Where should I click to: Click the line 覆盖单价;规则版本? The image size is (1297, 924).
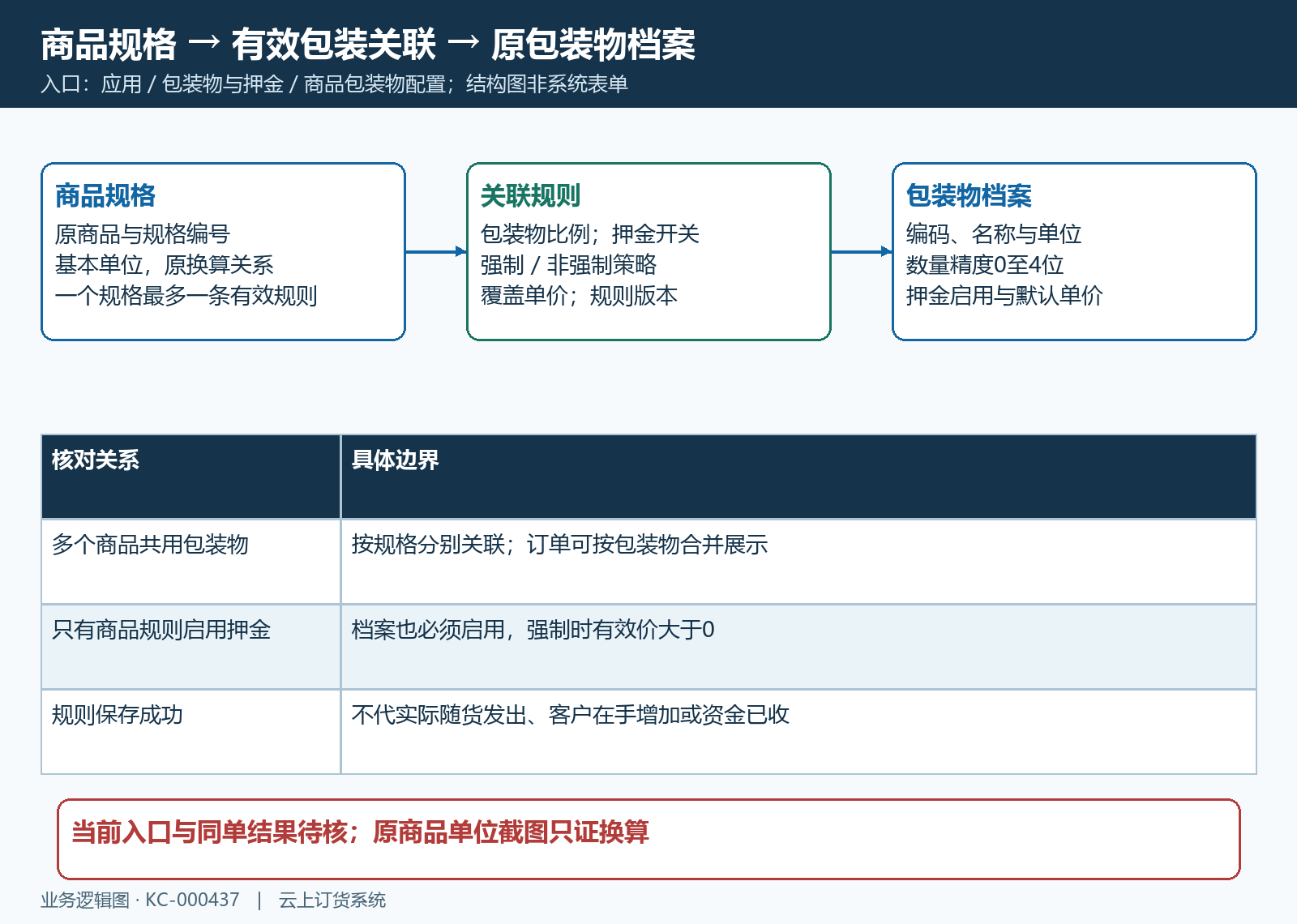tap(580, 296)
